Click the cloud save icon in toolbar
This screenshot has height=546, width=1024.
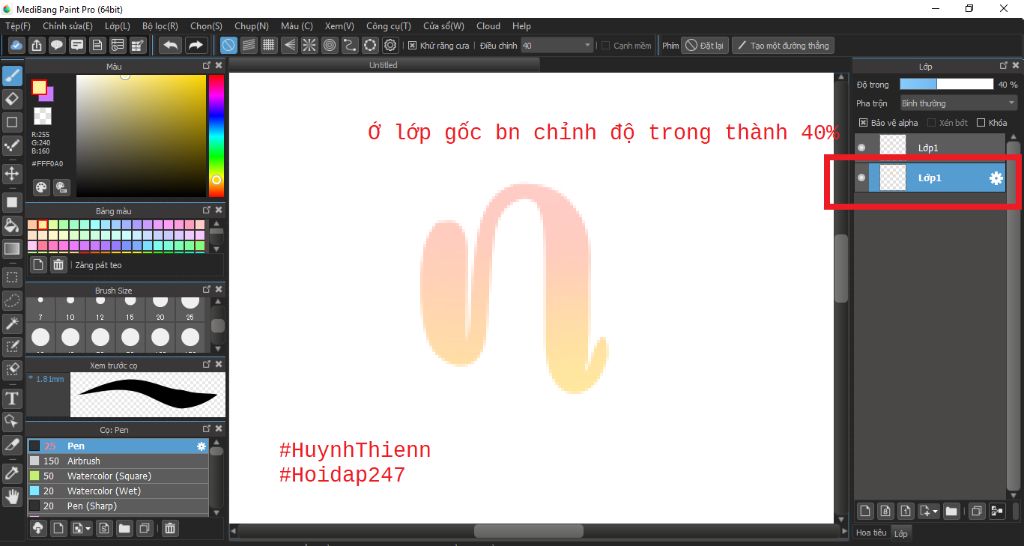tap(16, 45)
